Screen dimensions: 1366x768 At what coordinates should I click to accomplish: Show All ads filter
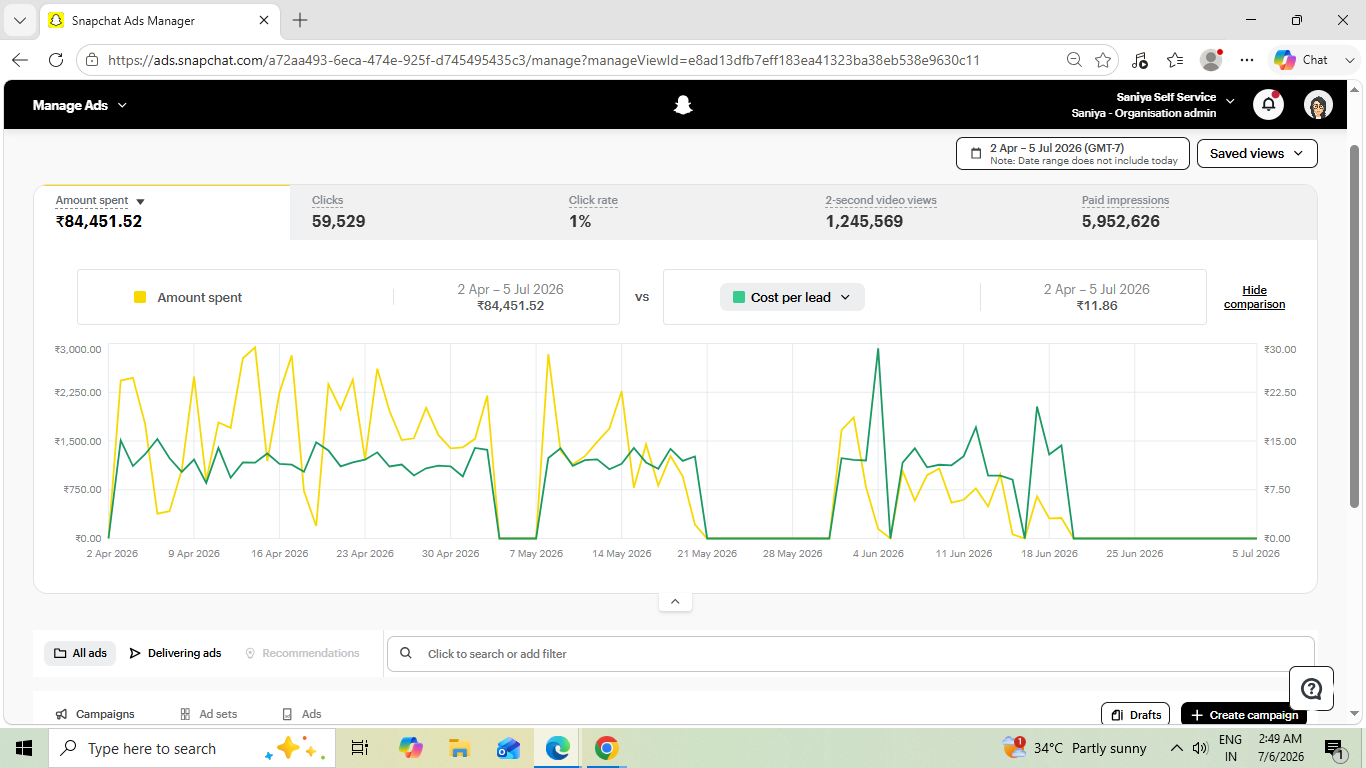[80, 653]
